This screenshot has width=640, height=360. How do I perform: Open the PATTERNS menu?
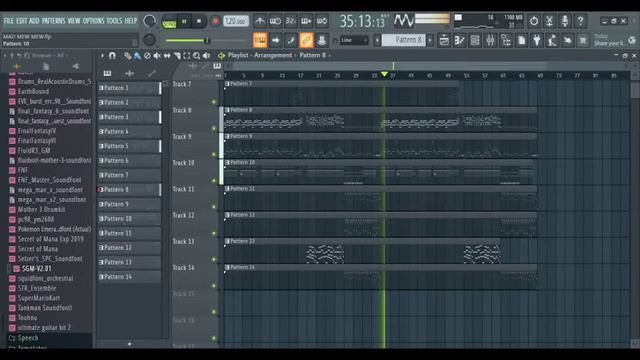click(53, 21)
